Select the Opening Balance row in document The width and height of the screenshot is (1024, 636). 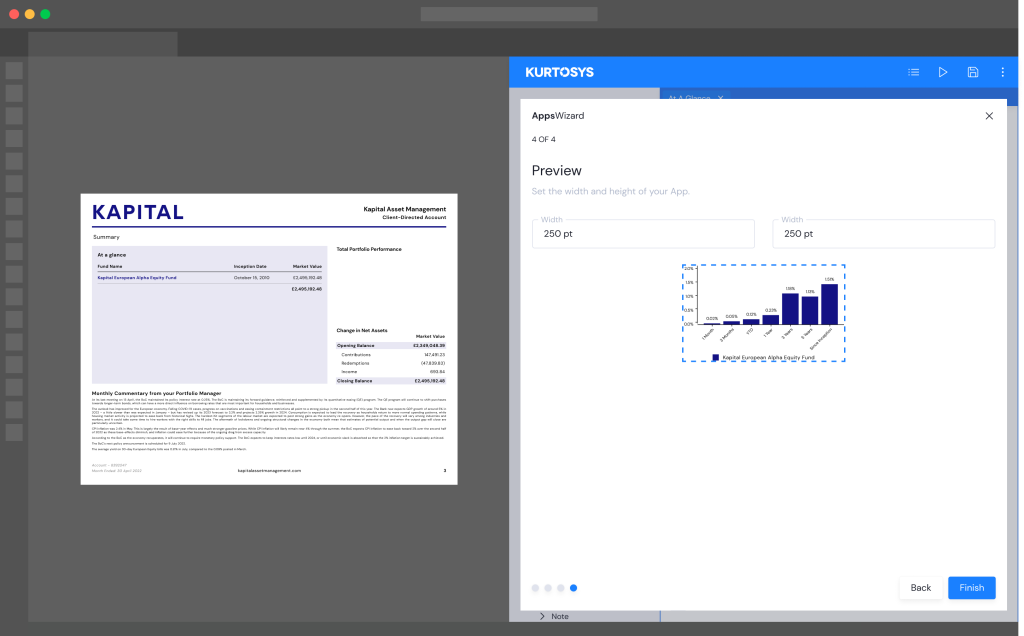[391, 345]
